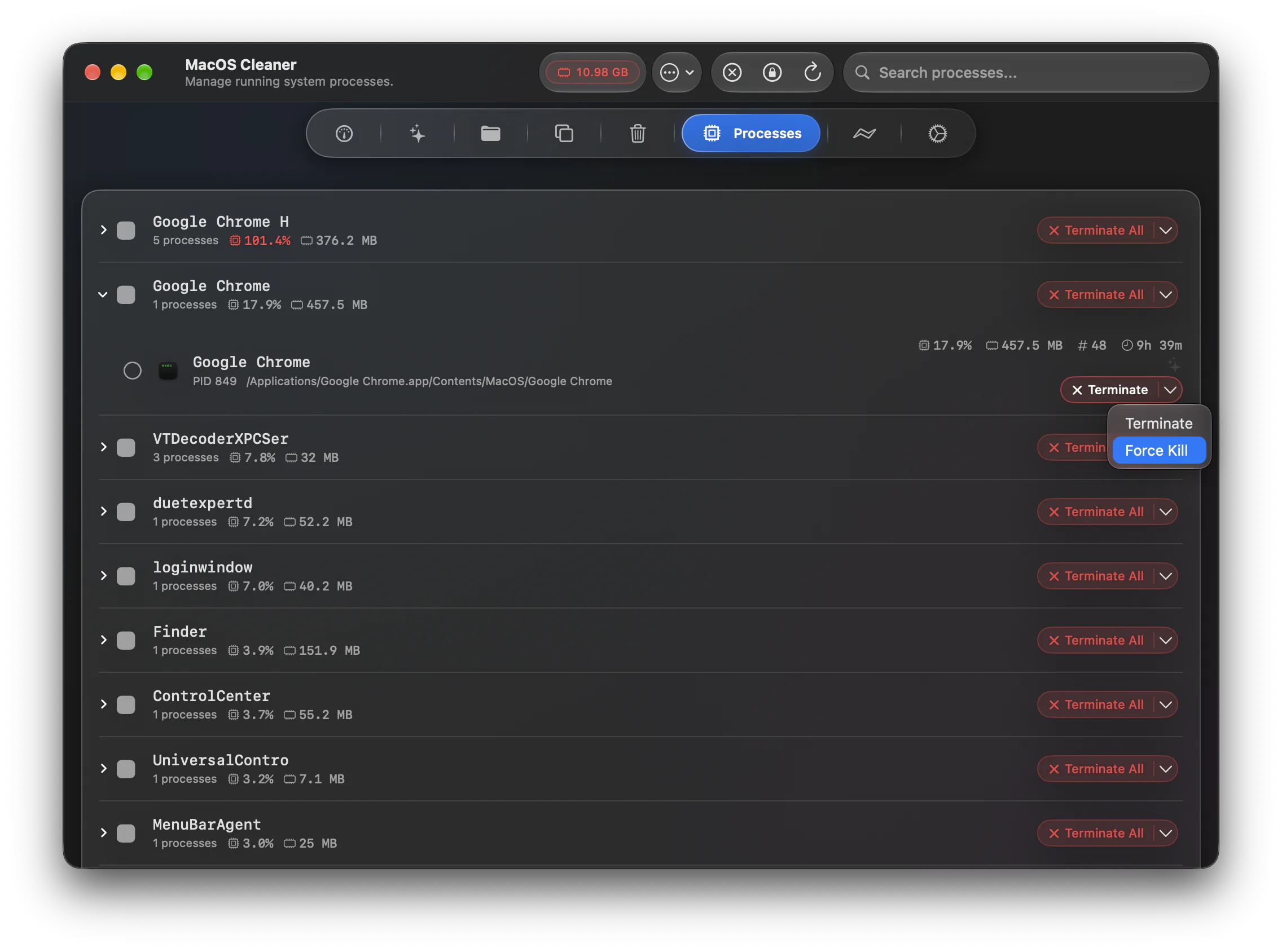Check the loginwindow checkbox

point(126,576)
